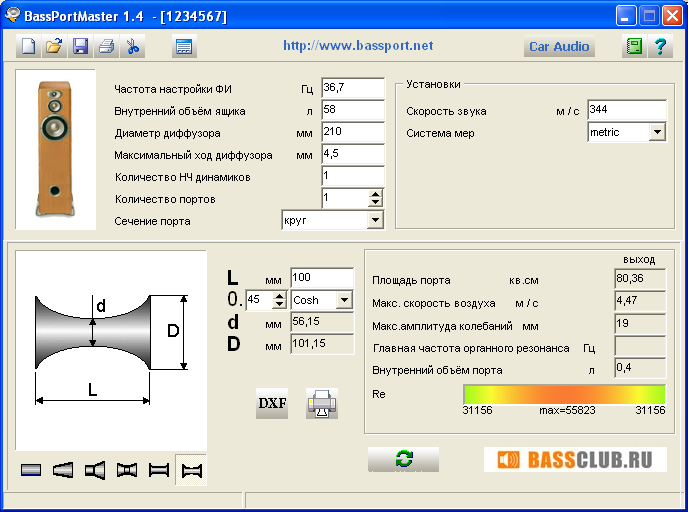688x512 pixels.
Task: Click the port internal volume output 0,4
Action: click(x=640, y=368)
